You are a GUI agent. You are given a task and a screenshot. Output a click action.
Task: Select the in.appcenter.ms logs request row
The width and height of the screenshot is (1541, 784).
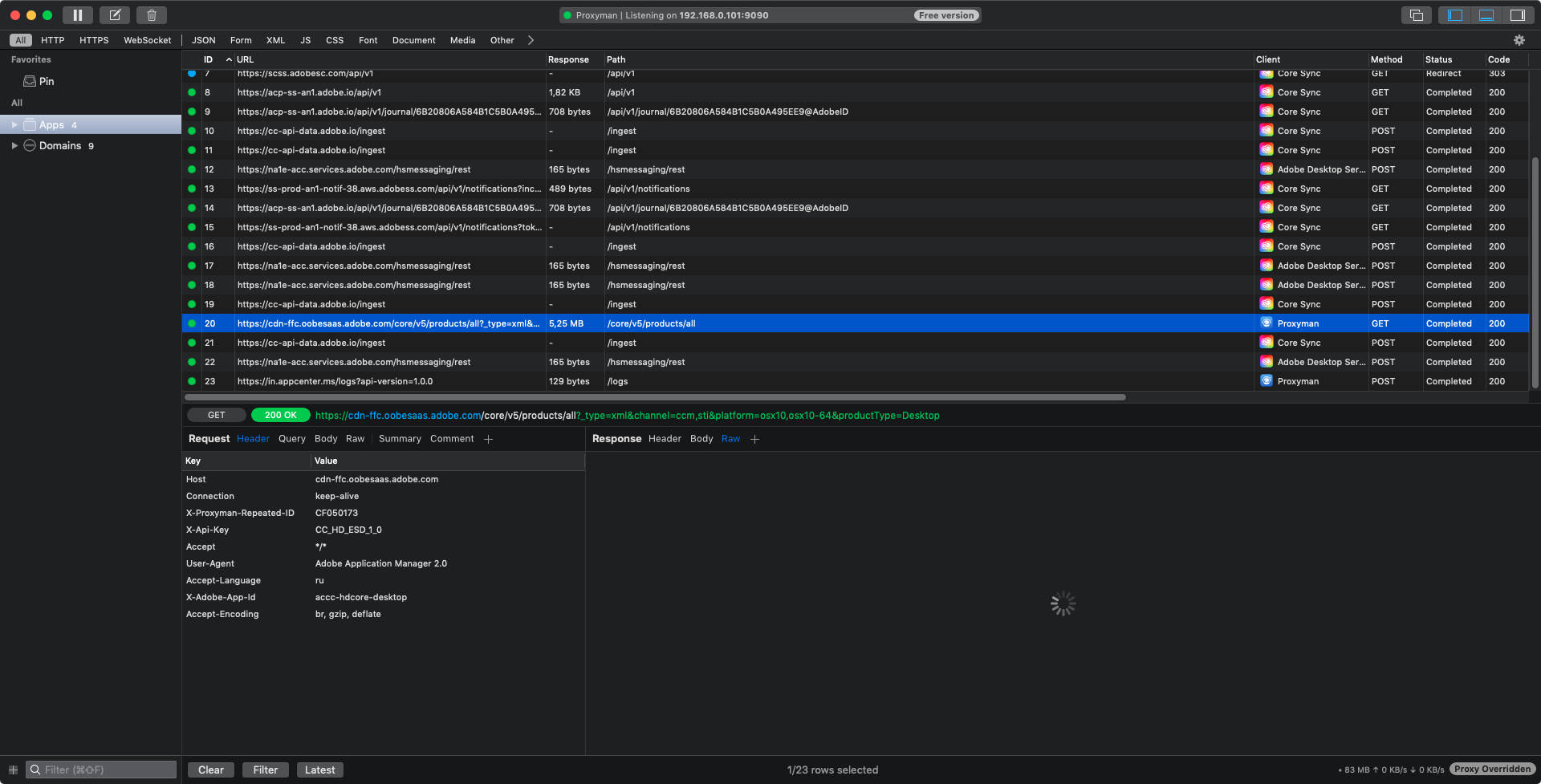click(x=855, y=381)
